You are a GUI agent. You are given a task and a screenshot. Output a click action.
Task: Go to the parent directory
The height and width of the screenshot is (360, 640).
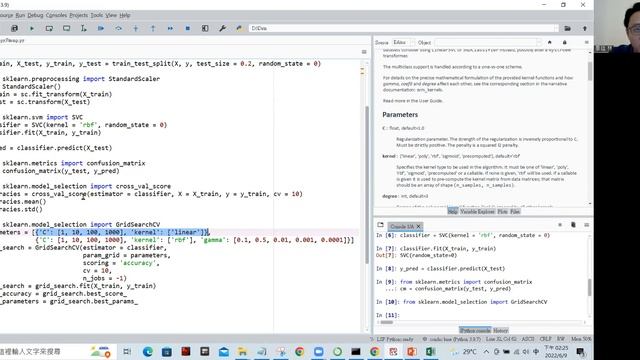(584, 28)
